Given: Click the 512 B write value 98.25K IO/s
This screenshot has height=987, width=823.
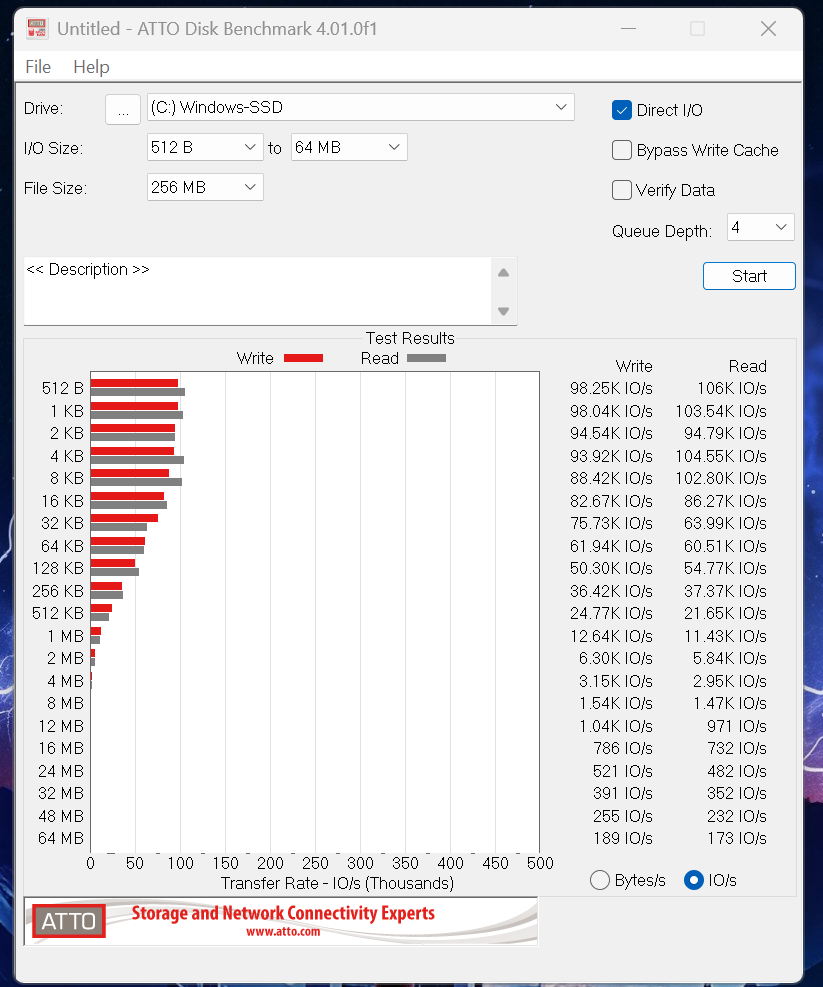Looking at the screenshot, I should pyautogui.click(x=611, y=388).
